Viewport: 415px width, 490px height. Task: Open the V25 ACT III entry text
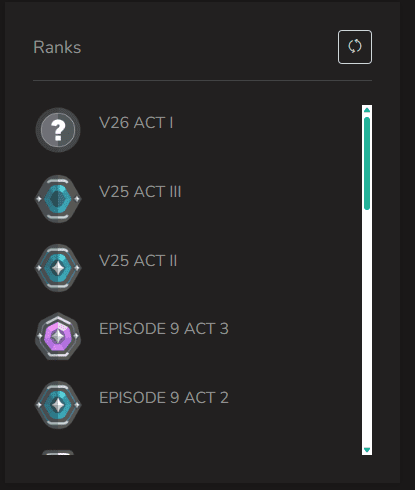point(140,192)
